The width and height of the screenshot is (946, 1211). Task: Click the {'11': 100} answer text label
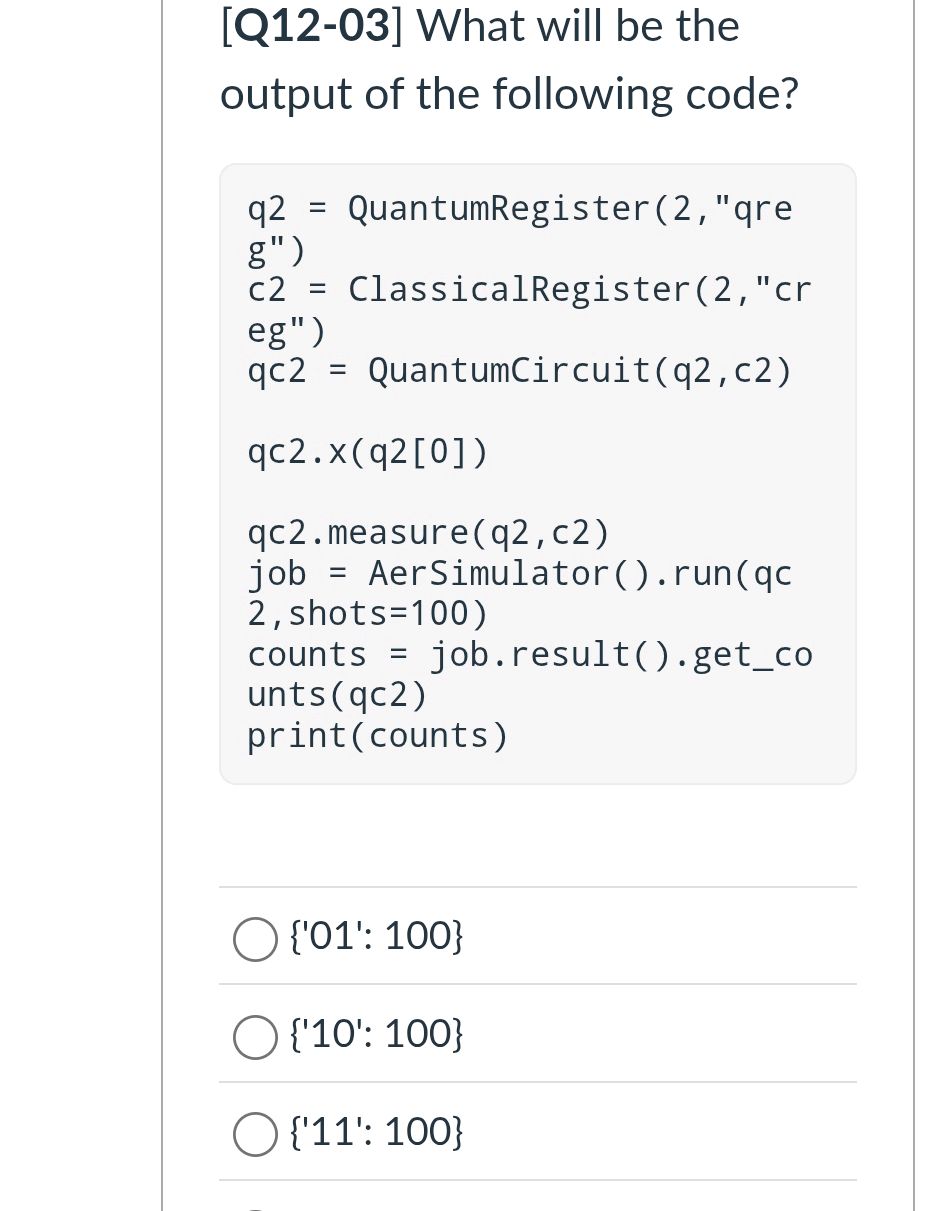376,1131
